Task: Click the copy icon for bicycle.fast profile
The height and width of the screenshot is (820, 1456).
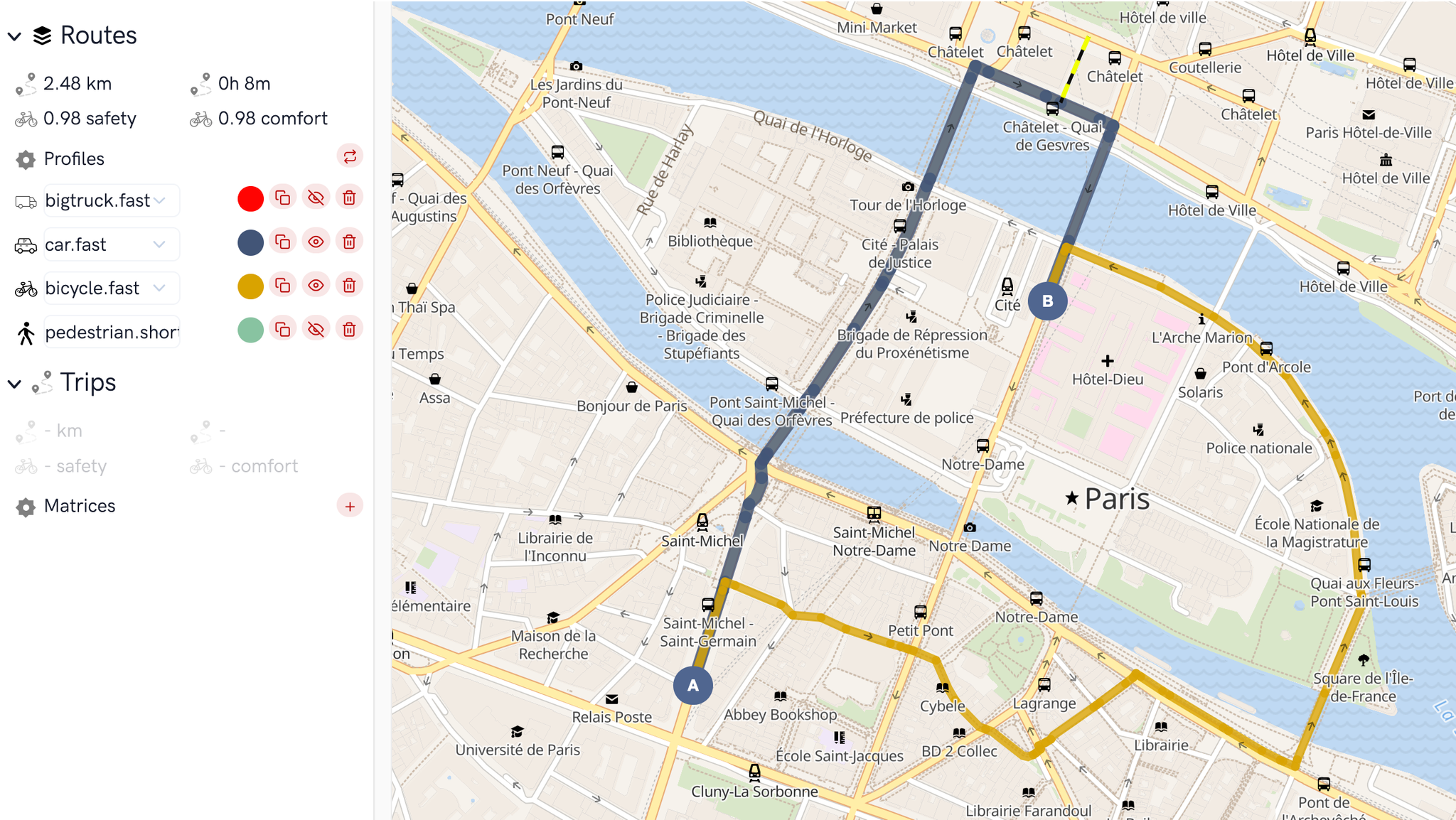Action: (x=284, y=285)
